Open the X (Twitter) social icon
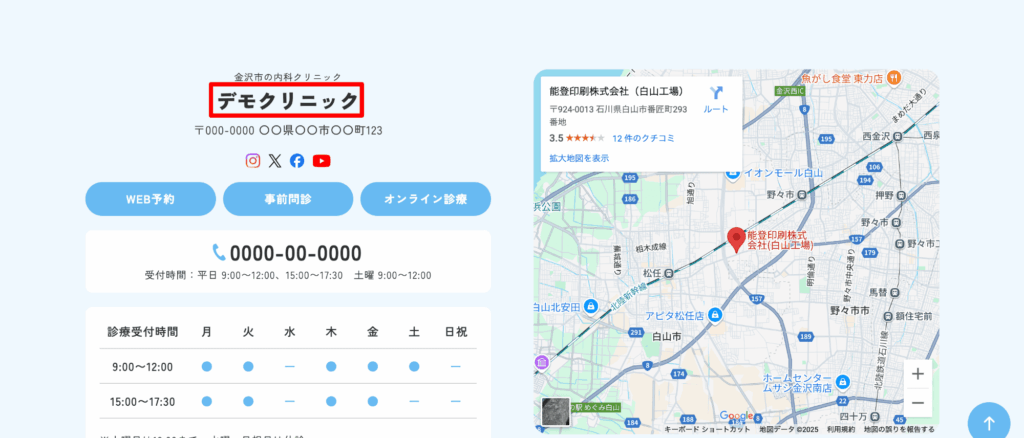Image resolution: width=1024 pixels, height=438 pixels. point(275,160)
